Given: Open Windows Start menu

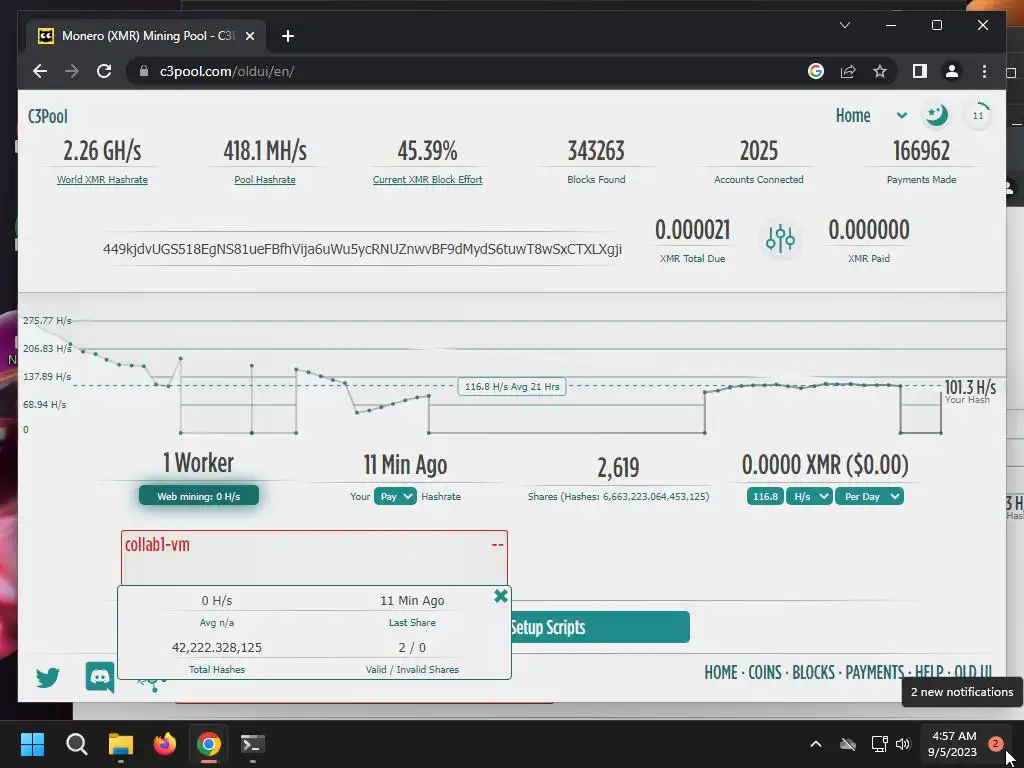Looking at the screenshot, I should [32, 744].
